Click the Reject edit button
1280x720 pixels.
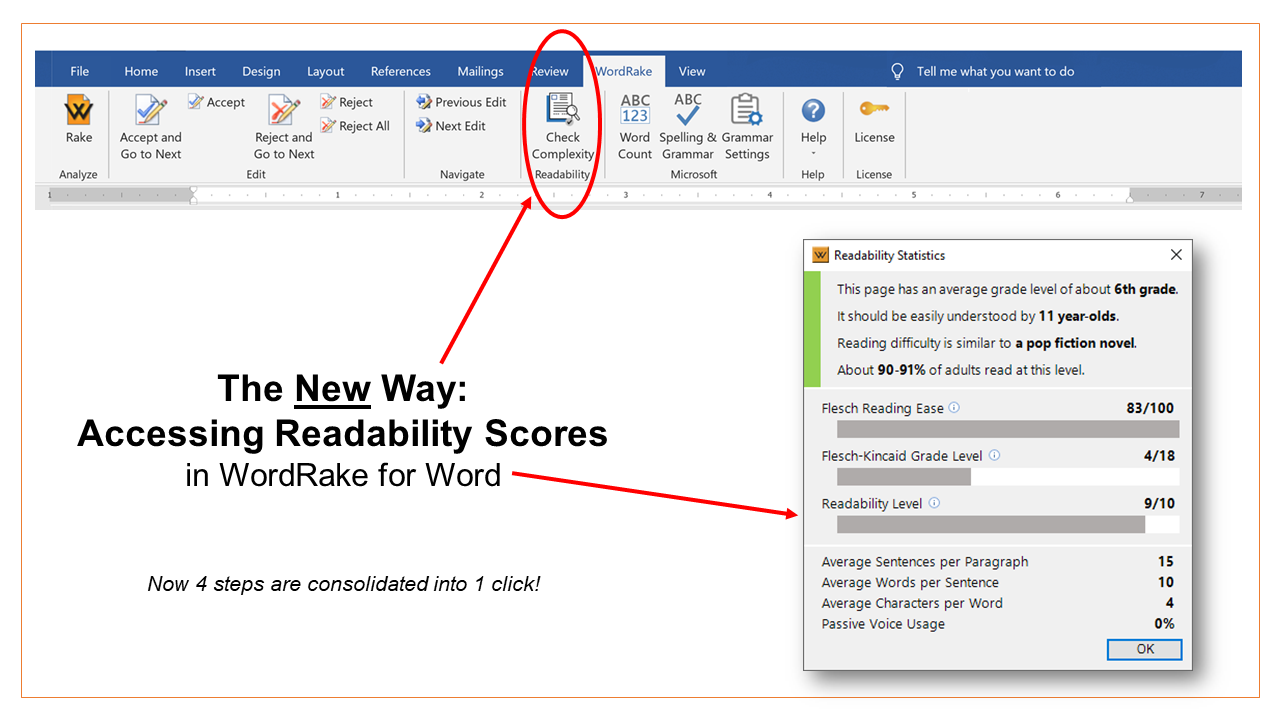[x=347, y=102]
